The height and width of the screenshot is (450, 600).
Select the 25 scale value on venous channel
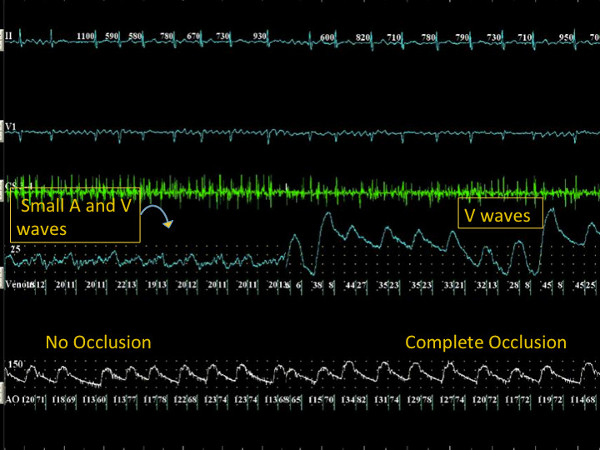click(15, 249)
